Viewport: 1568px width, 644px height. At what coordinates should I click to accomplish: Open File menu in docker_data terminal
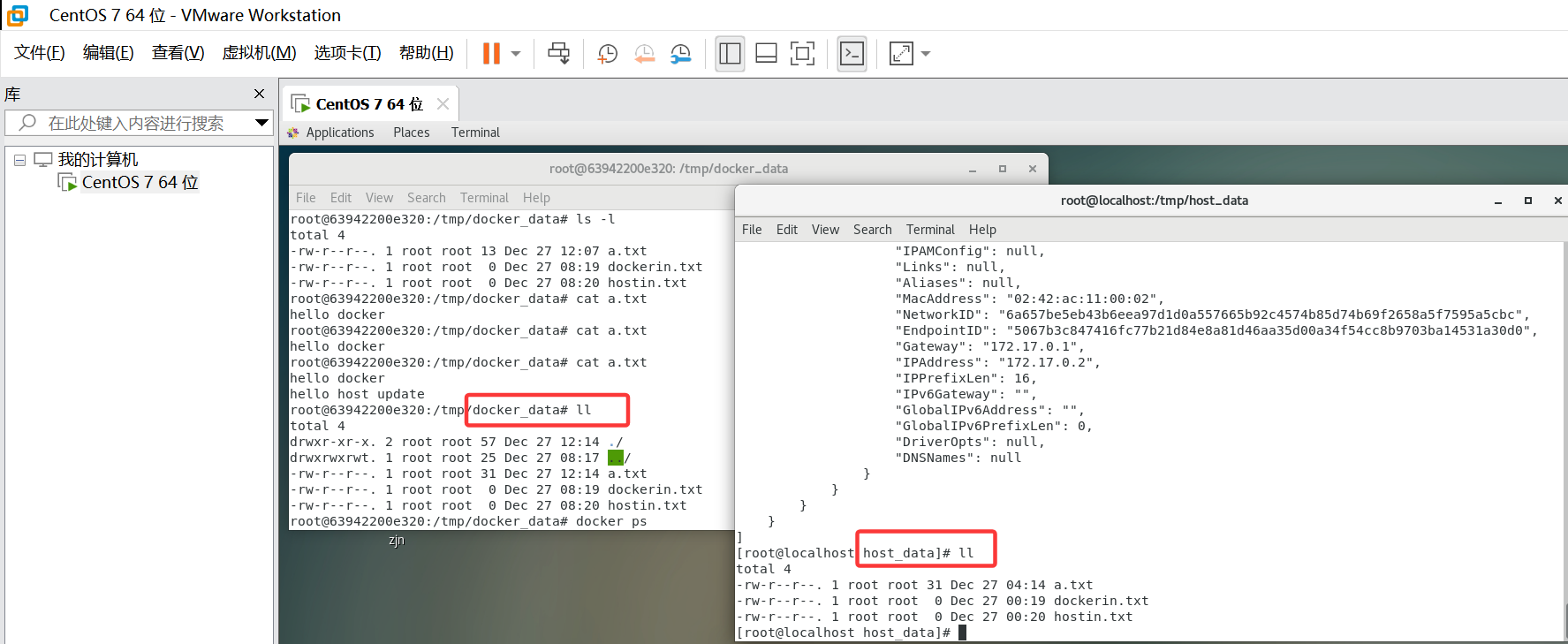pyautogui.click(x=306, y=198)
